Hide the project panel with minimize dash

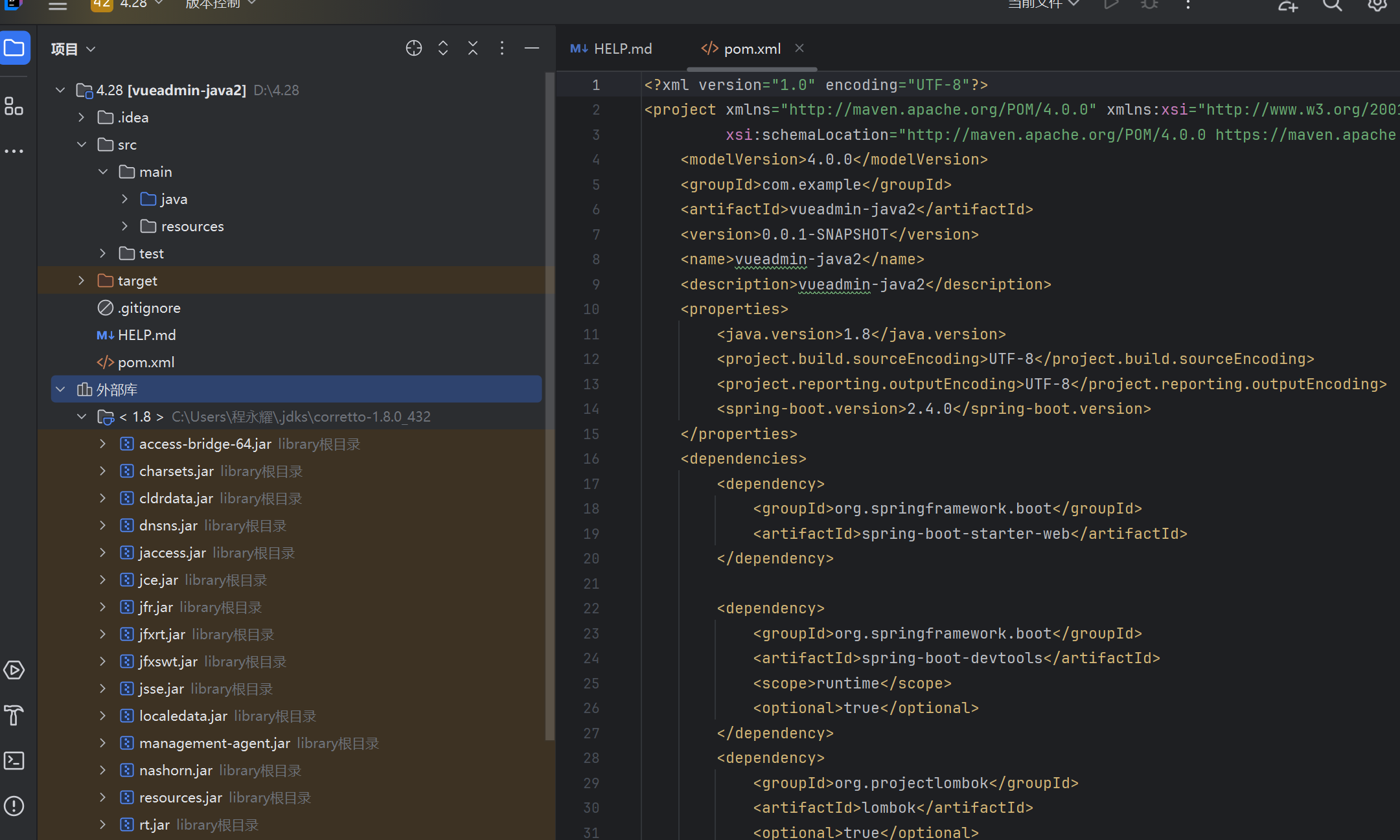pyautogui.click(x=532, y=49)
